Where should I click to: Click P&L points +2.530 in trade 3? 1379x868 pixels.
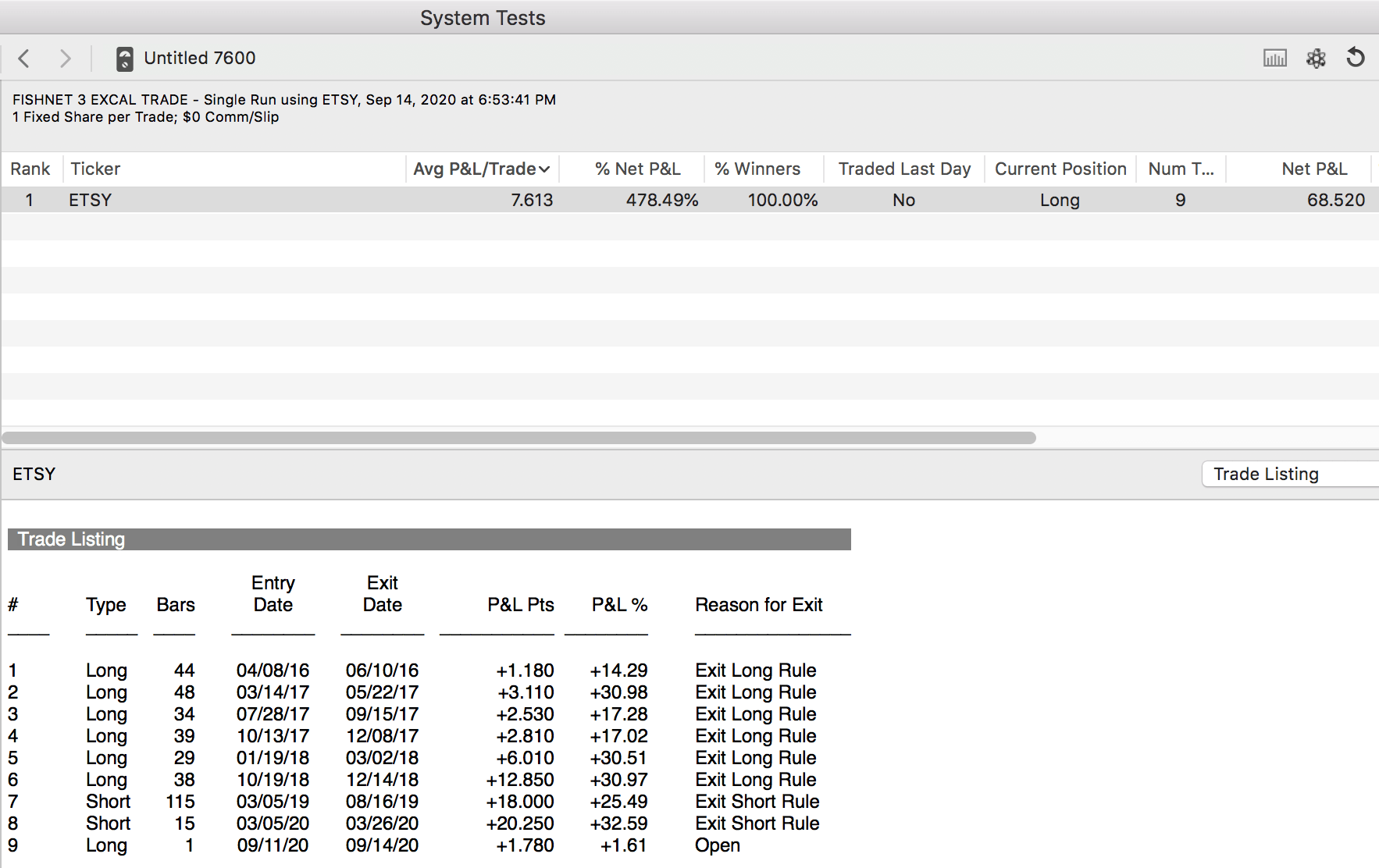click(x=525, y=714)
